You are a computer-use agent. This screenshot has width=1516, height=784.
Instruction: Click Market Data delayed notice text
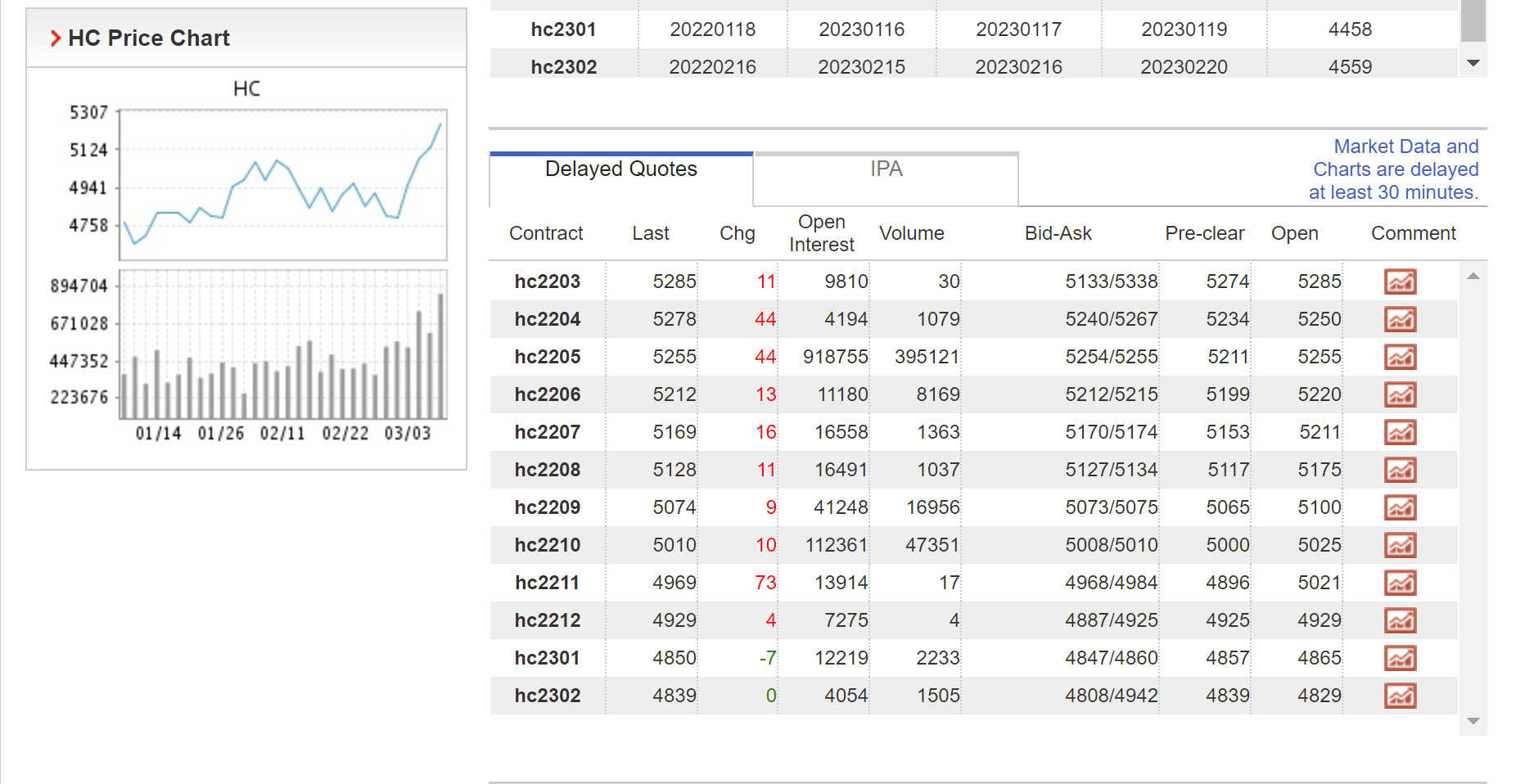1394,169
